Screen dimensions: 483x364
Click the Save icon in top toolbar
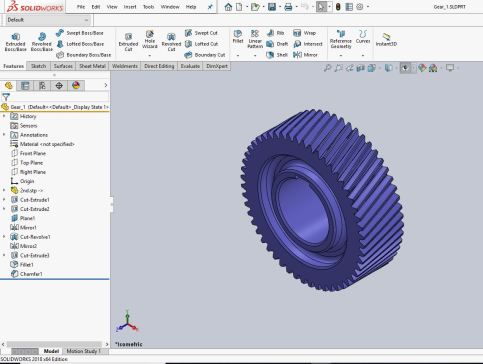click(x=272, y=7)
